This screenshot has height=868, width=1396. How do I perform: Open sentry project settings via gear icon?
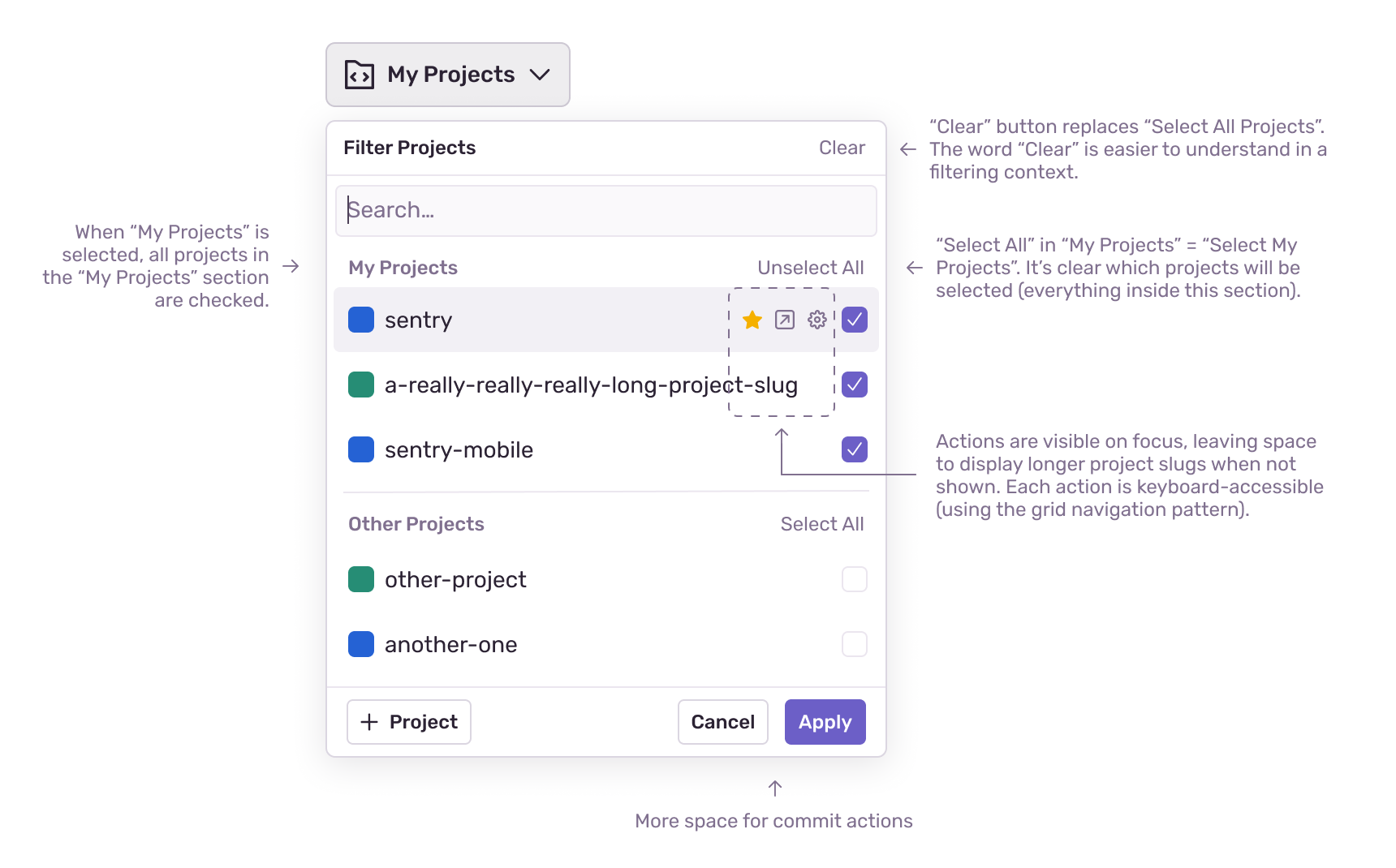[x=816, y=320]
